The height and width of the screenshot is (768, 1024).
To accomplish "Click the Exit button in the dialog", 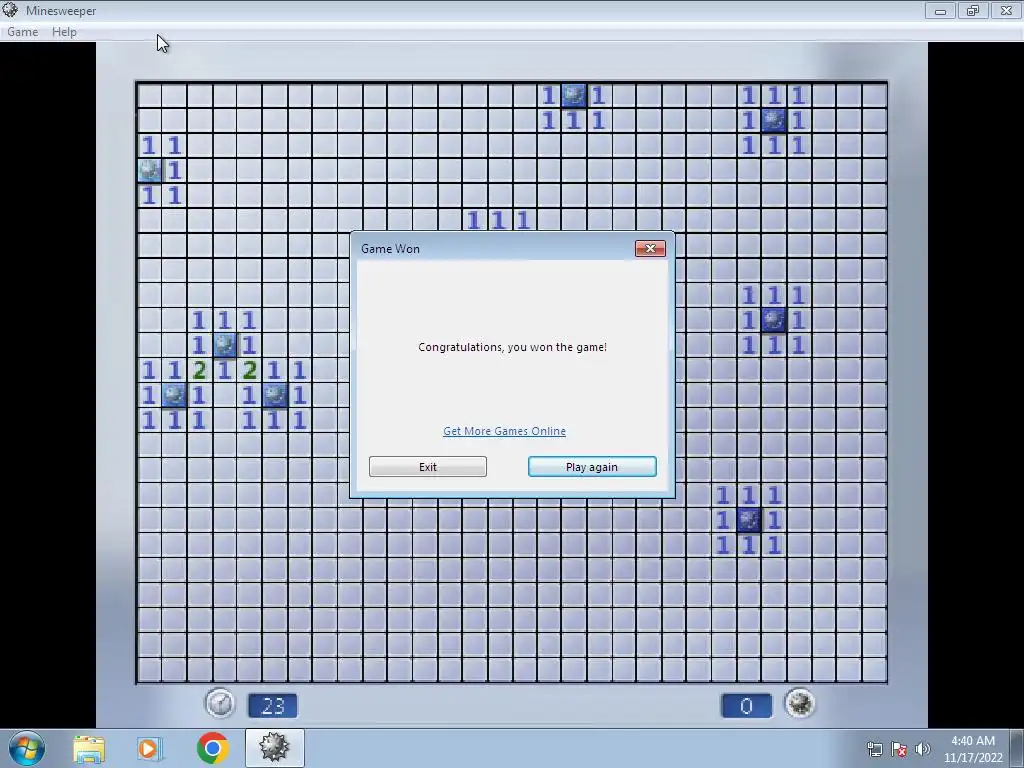I will (428, 467).
